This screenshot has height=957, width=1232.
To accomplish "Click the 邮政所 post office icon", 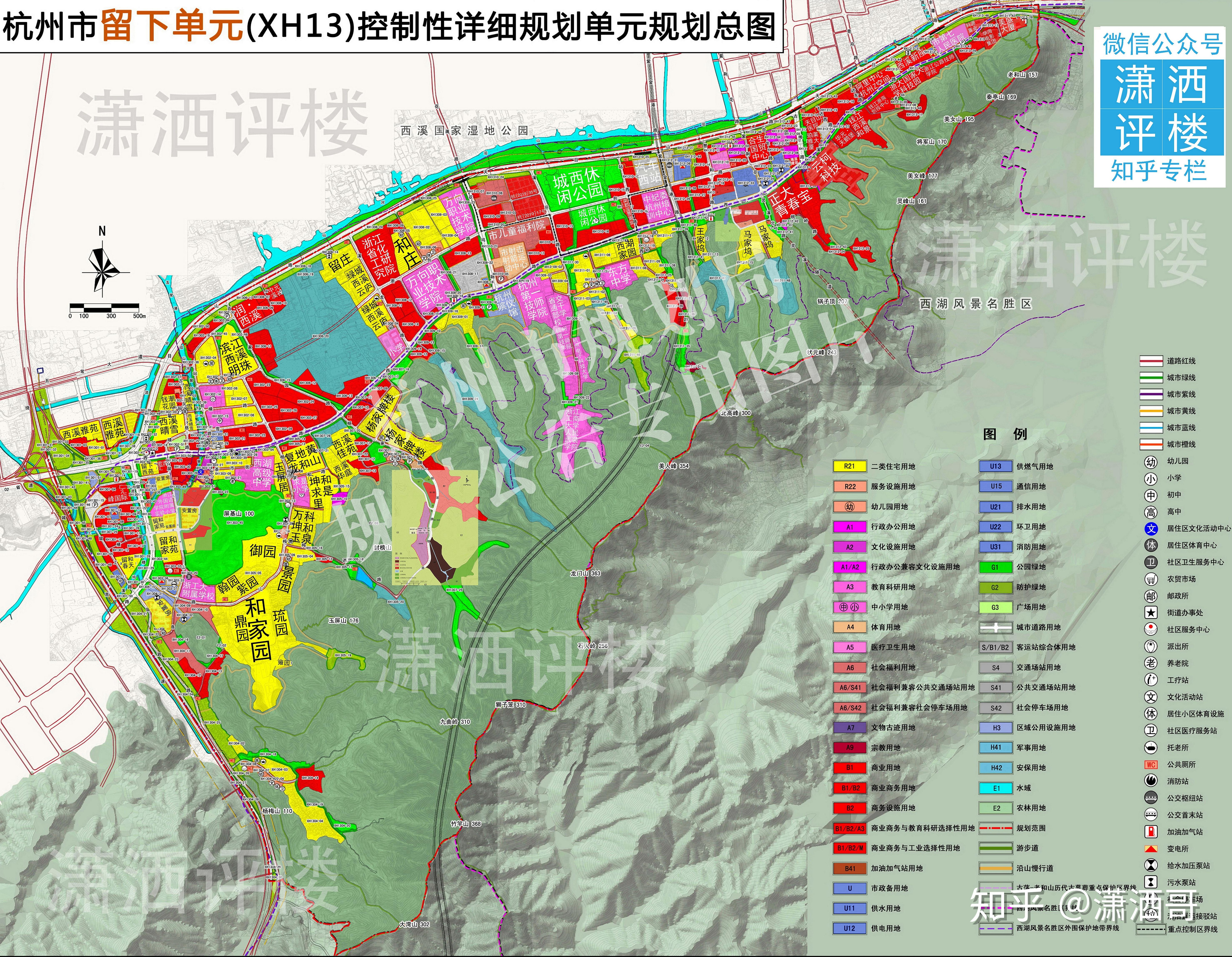I will point(1151,596).
